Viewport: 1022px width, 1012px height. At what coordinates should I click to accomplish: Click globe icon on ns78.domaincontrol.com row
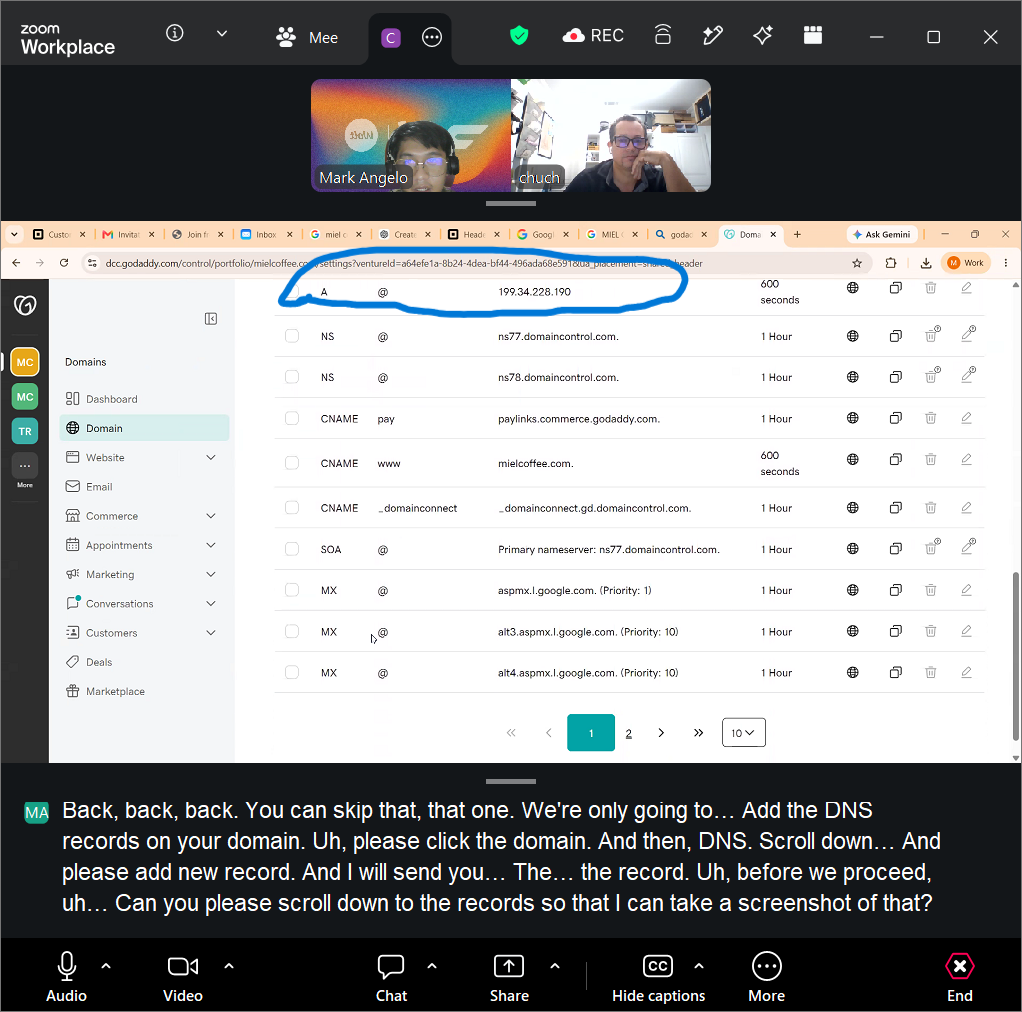pos(853,377)
